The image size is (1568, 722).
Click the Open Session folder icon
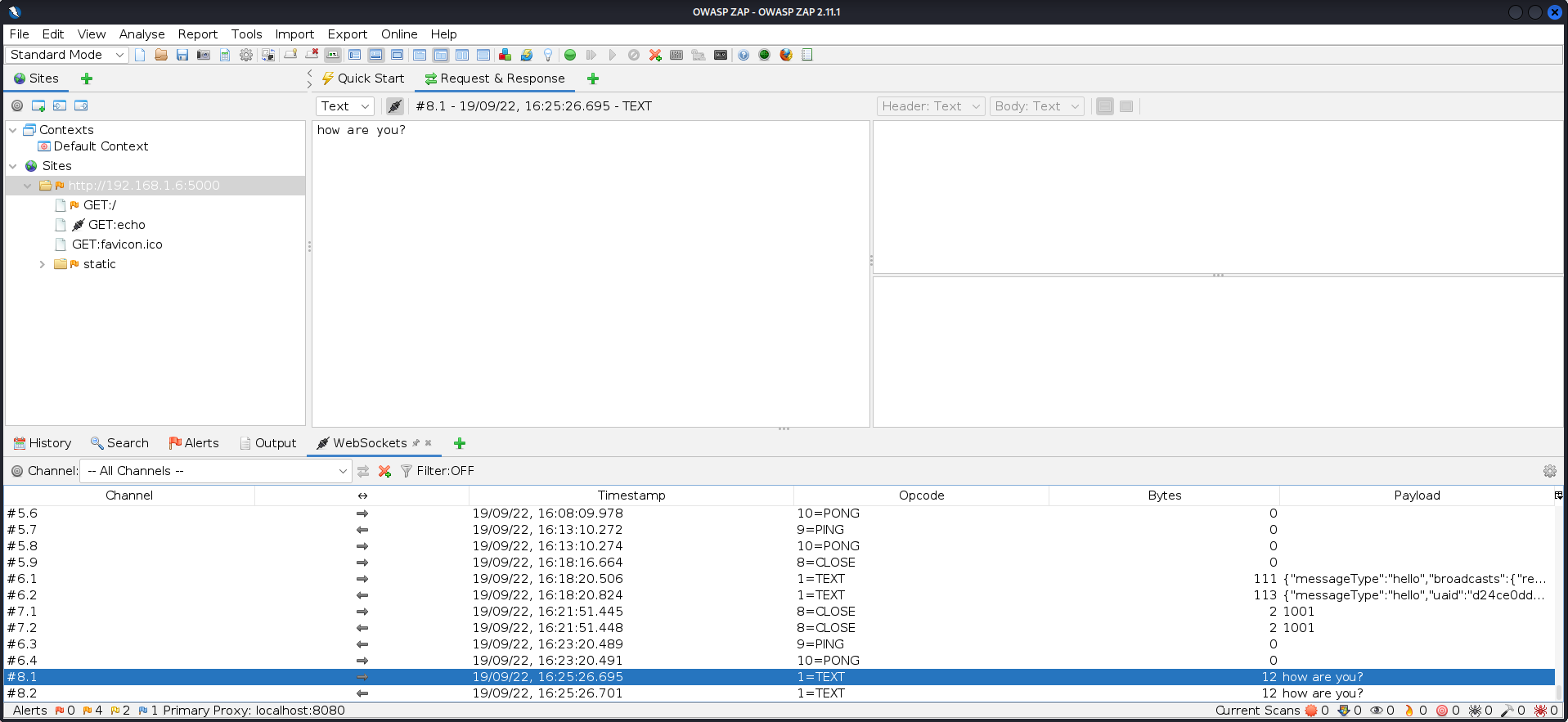click(161, 55)
